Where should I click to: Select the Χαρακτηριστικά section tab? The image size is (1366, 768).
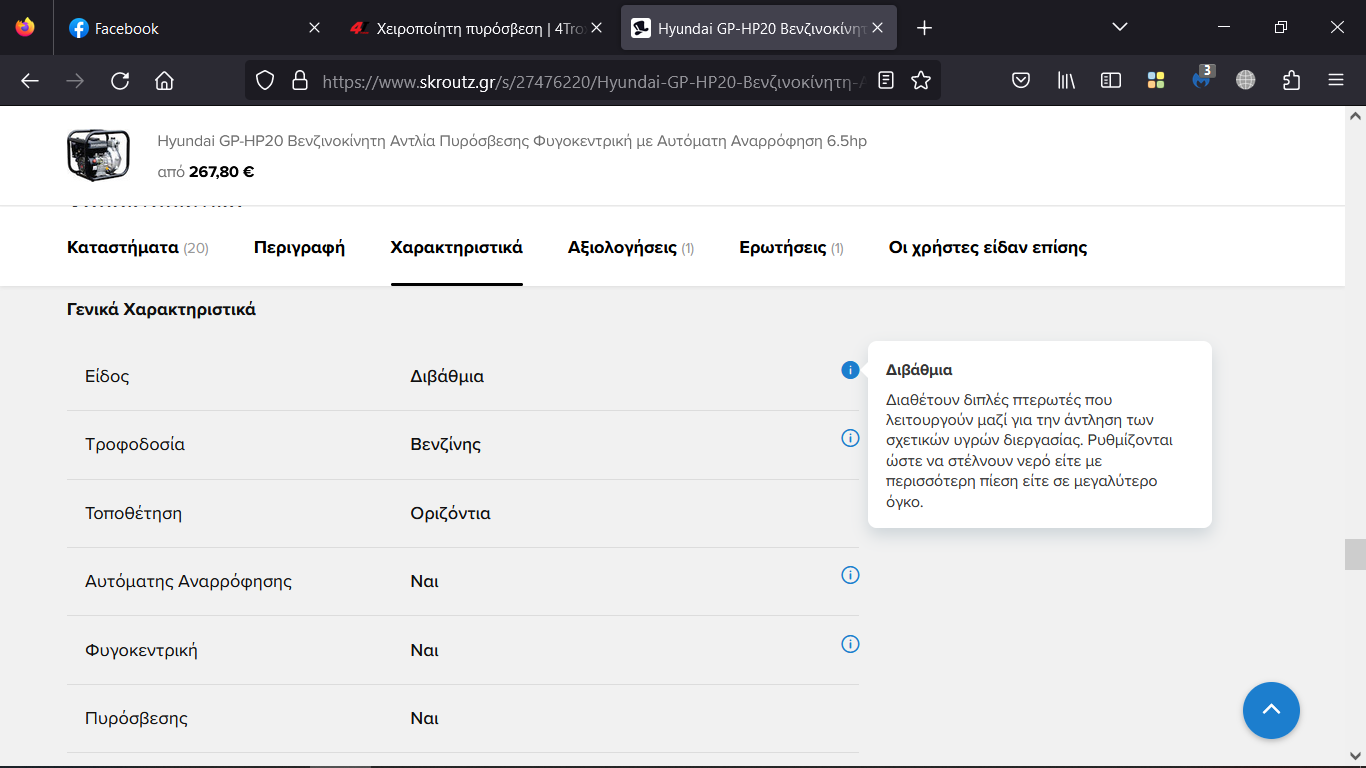click(456, 247)
